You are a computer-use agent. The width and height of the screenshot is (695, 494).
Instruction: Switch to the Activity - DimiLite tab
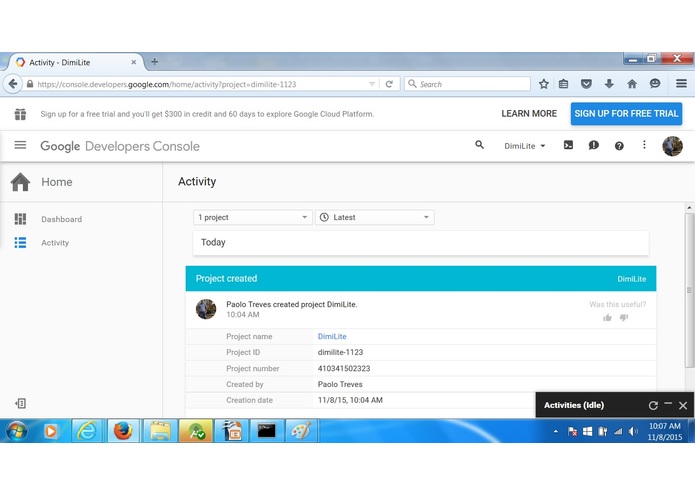(x=74, y=62)
